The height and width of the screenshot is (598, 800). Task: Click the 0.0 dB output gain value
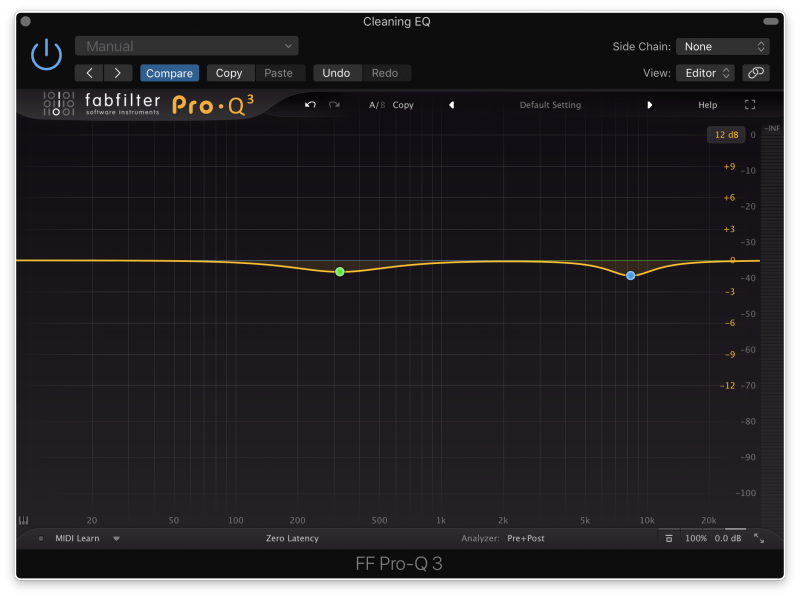point(728,538)
